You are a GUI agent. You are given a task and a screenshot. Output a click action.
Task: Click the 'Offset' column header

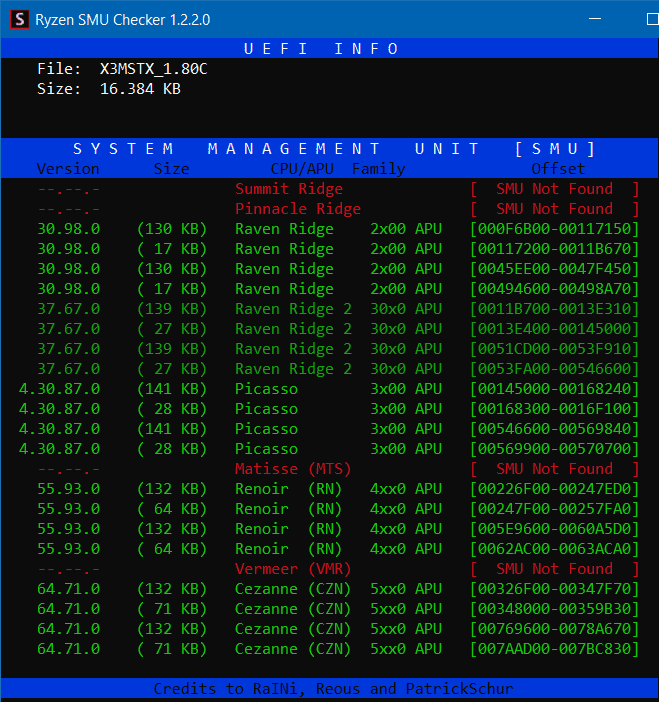[x=558, y=169]
